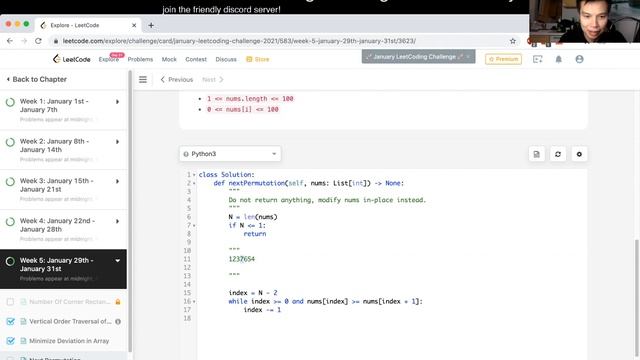Open the Problems menu item

pyautogui.click(x=140, y=59)
